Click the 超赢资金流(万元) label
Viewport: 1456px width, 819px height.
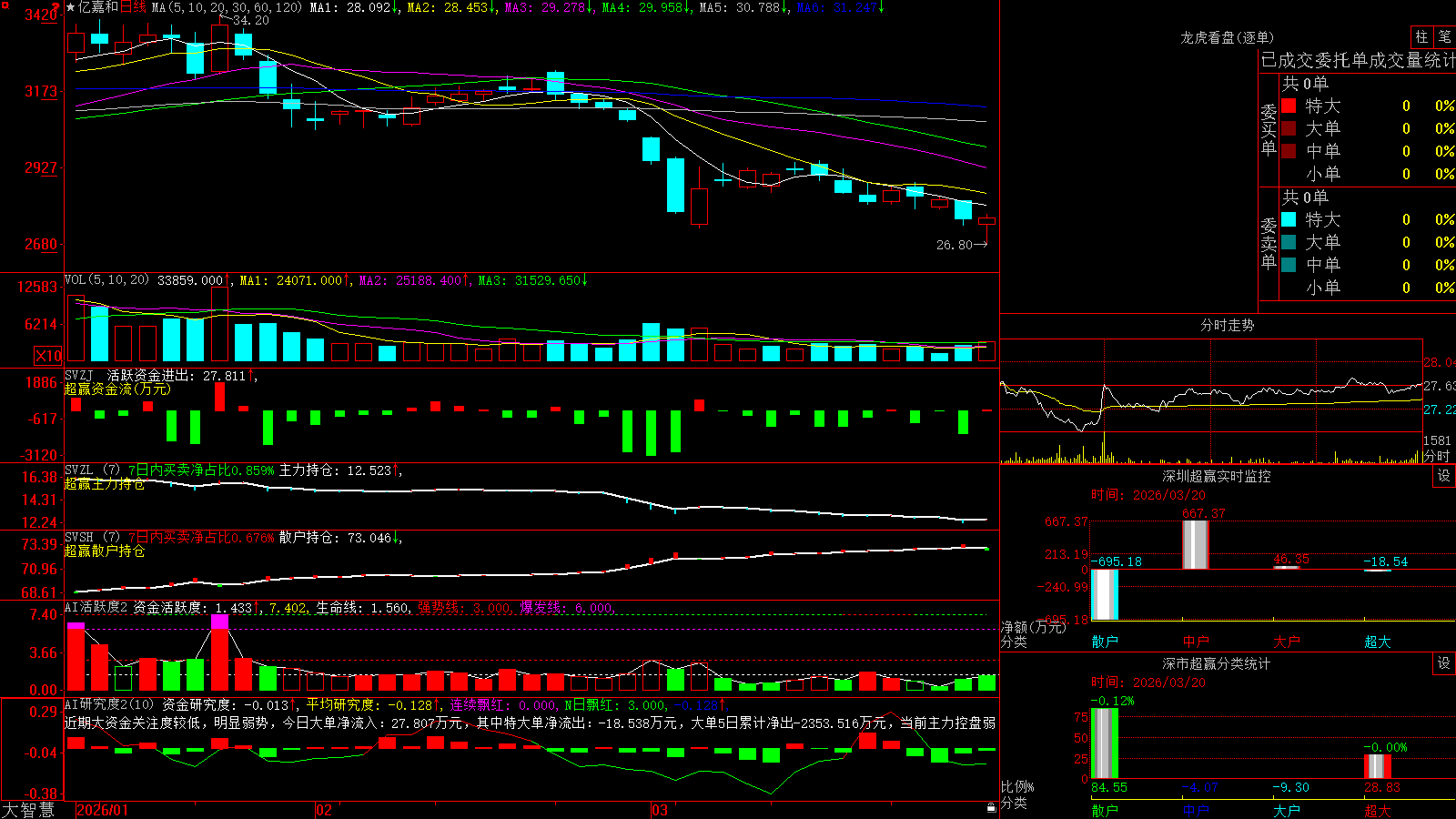[117, 389]
